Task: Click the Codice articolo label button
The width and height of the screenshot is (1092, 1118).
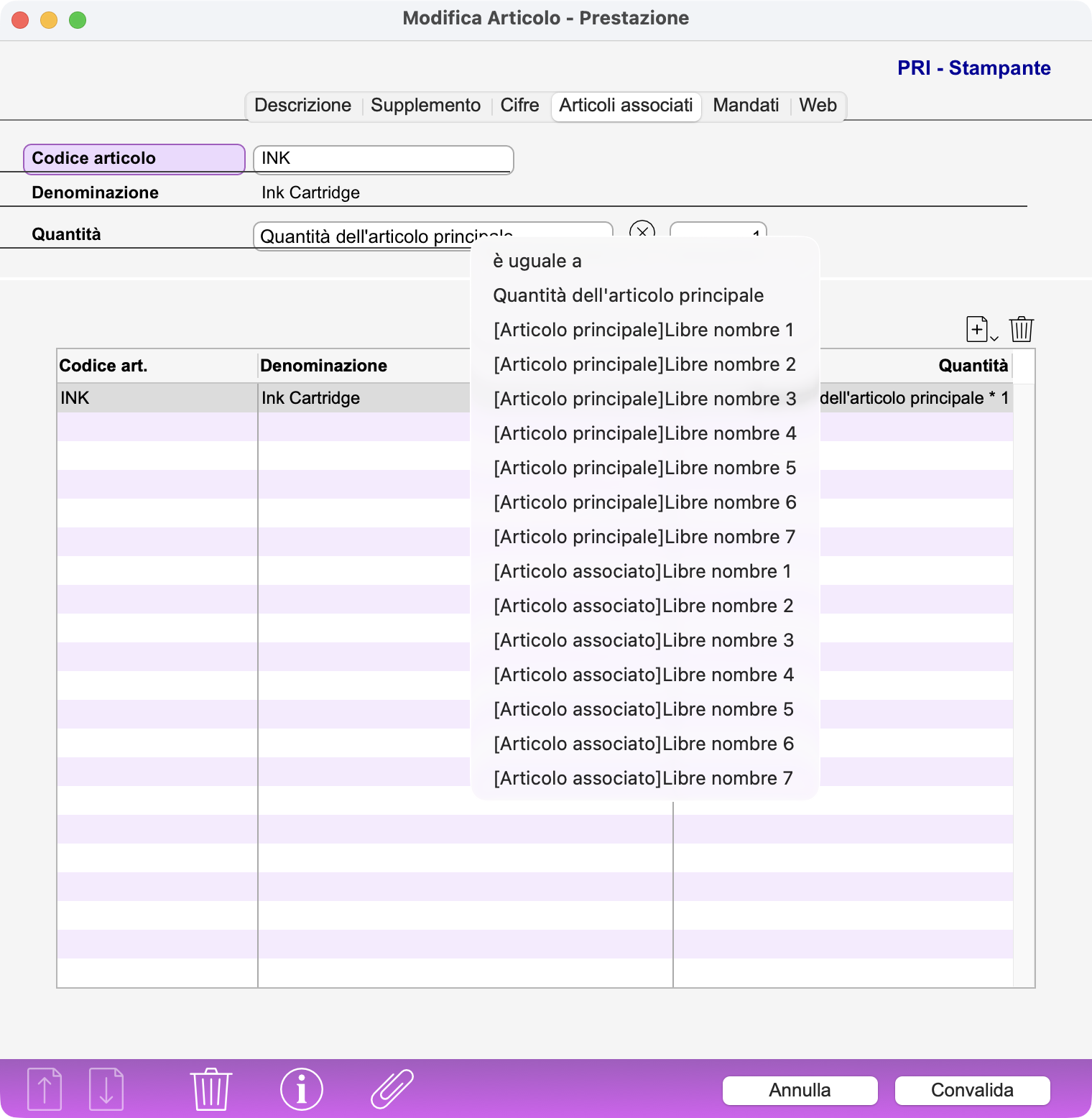Action: tap(134, 159)
